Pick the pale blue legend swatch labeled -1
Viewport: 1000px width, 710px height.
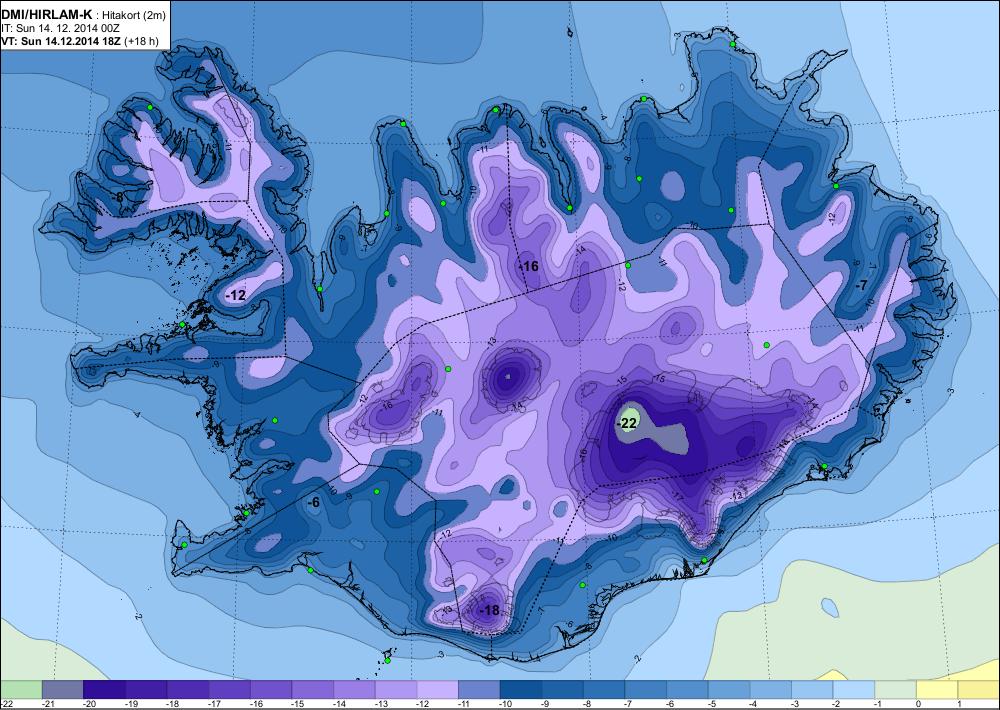point(895,690)
